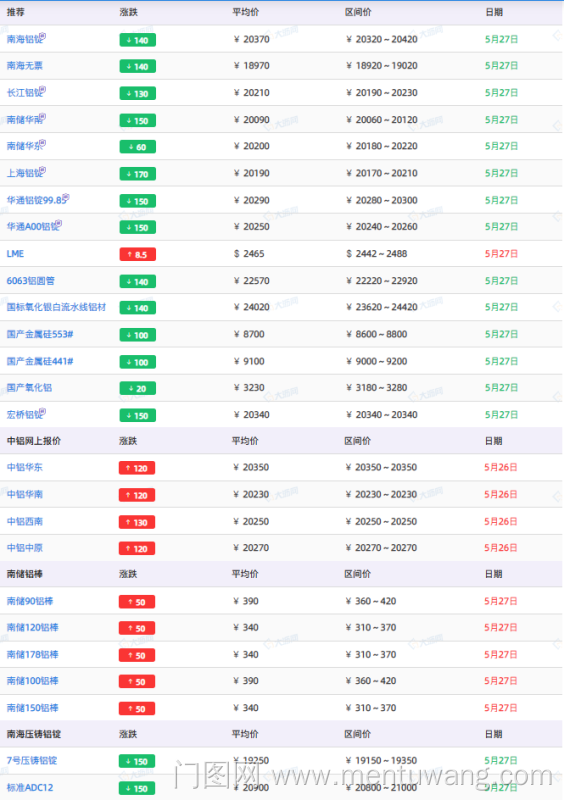The width and height of the screenshot is (564, 800).
Task: Click the ¥ 9100 average price
Action: (249, 361)
